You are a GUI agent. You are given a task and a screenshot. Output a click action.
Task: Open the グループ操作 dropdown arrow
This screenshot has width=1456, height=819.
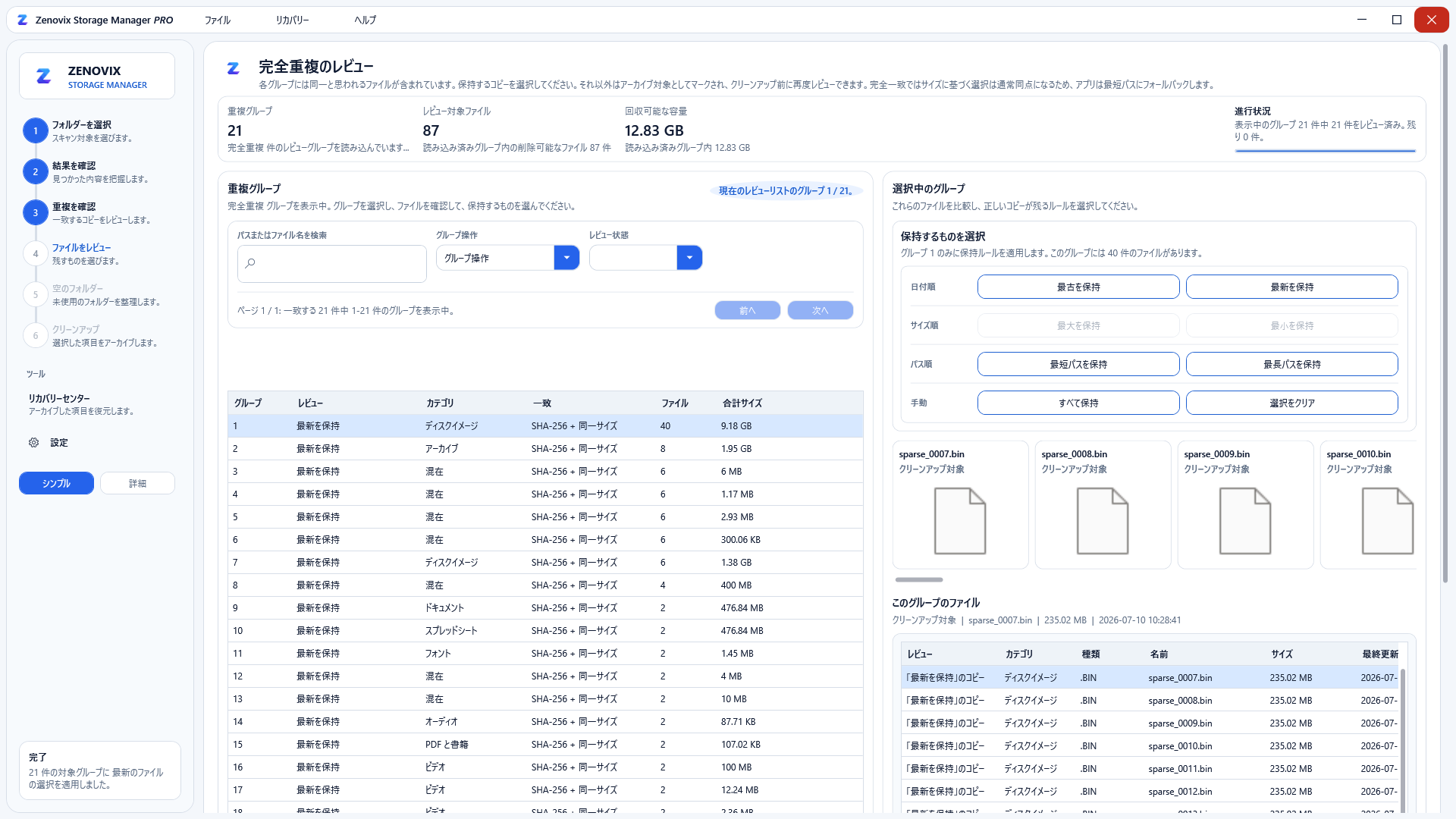click(566, 258)
